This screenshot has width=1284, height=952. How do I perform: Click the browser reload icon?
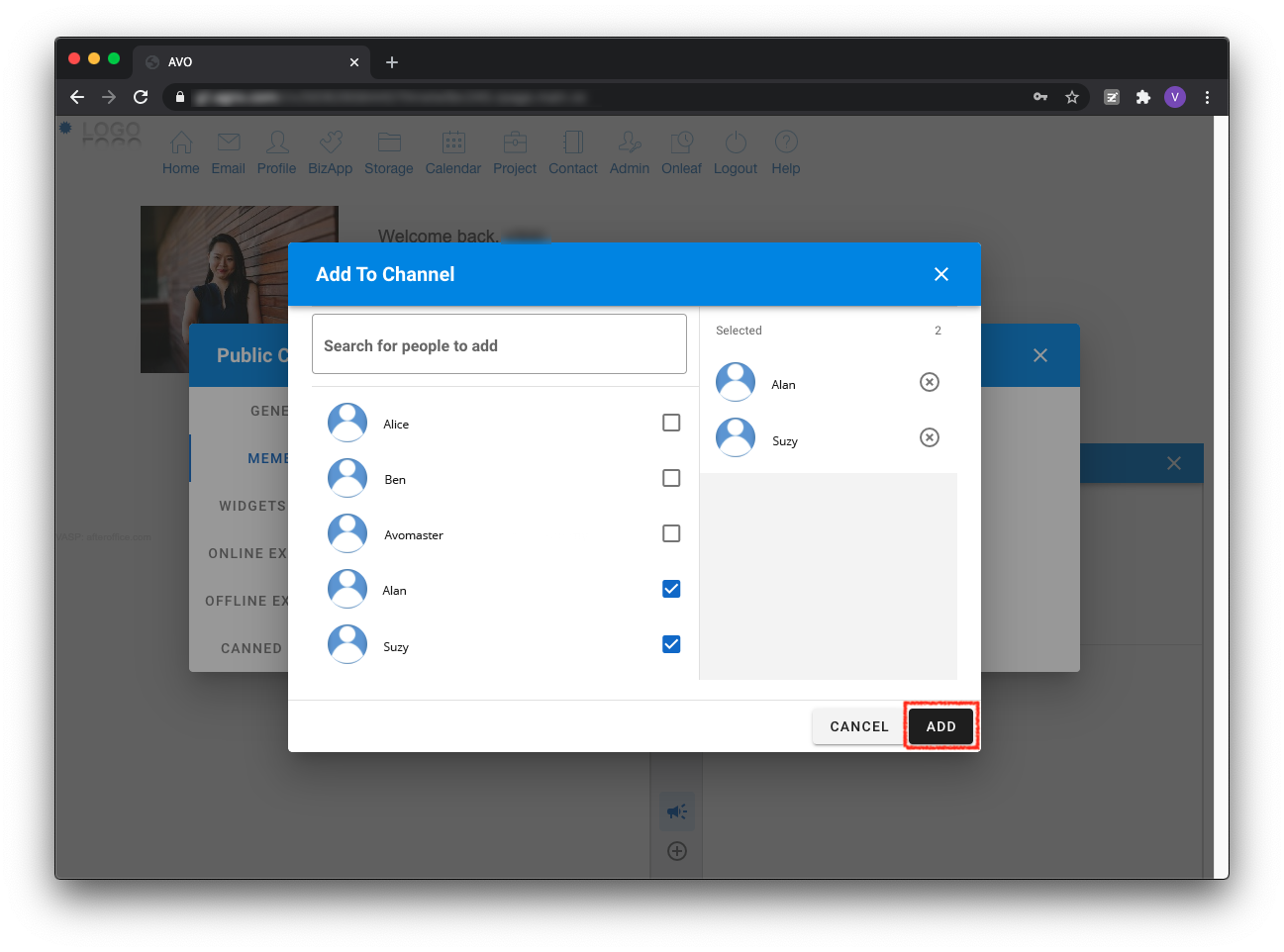(x=141, y=97)
